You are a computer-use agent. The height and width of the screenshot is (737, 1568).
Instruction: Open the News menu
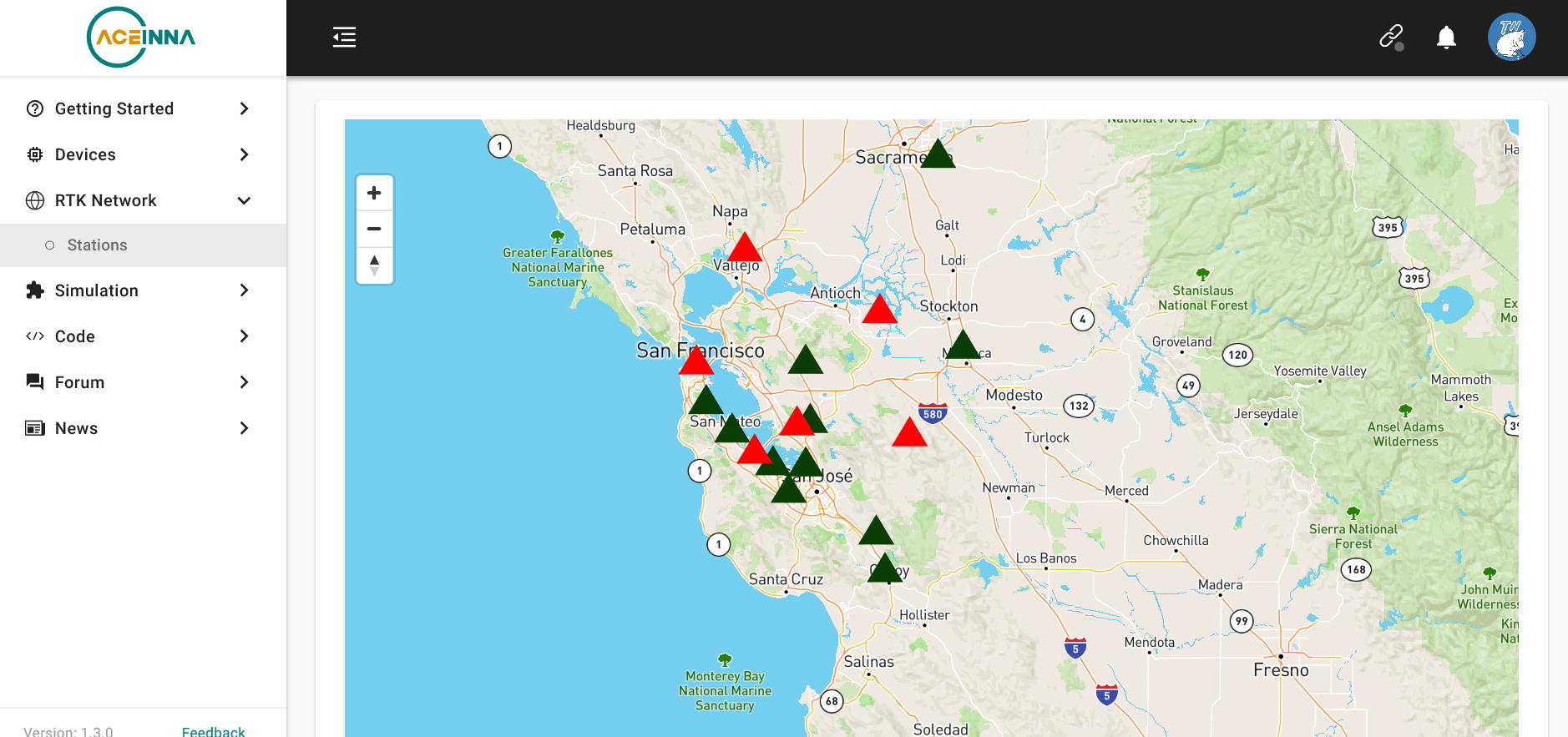pyautogui.click(x=143, y=428)
